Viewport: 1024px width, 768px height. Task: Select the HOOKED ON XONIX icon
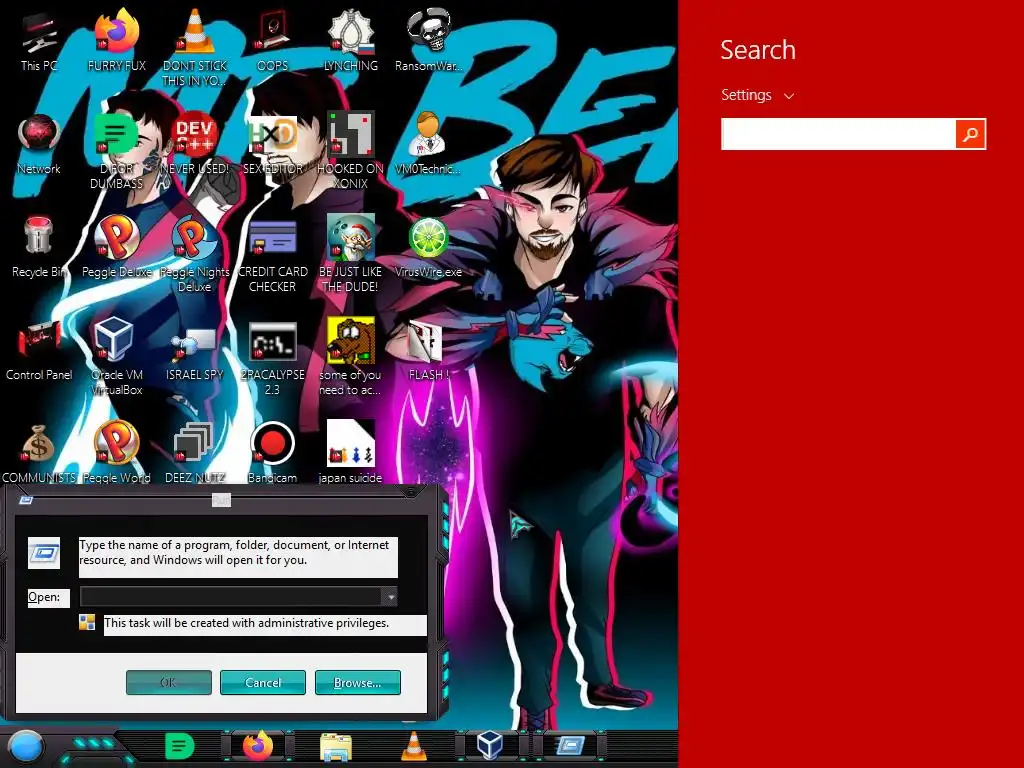click(x=351, y=150)
